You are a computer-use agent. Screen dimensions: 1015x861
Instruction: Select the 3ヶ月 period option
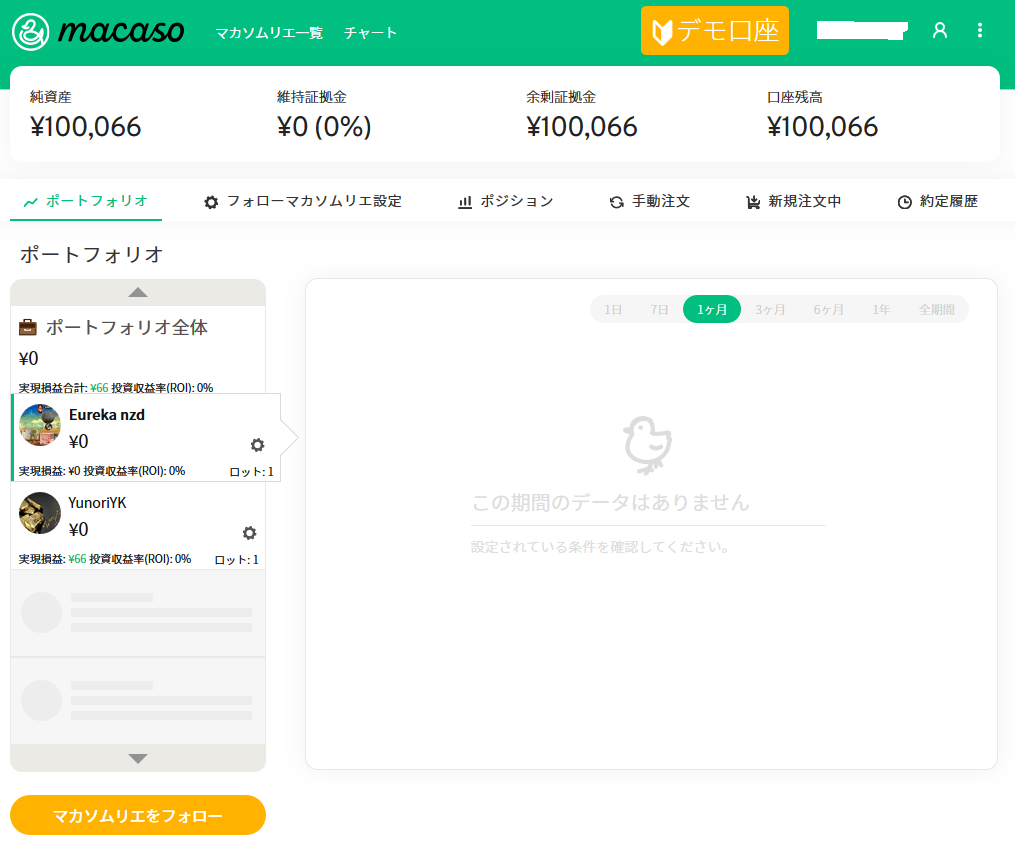[770, 310]
